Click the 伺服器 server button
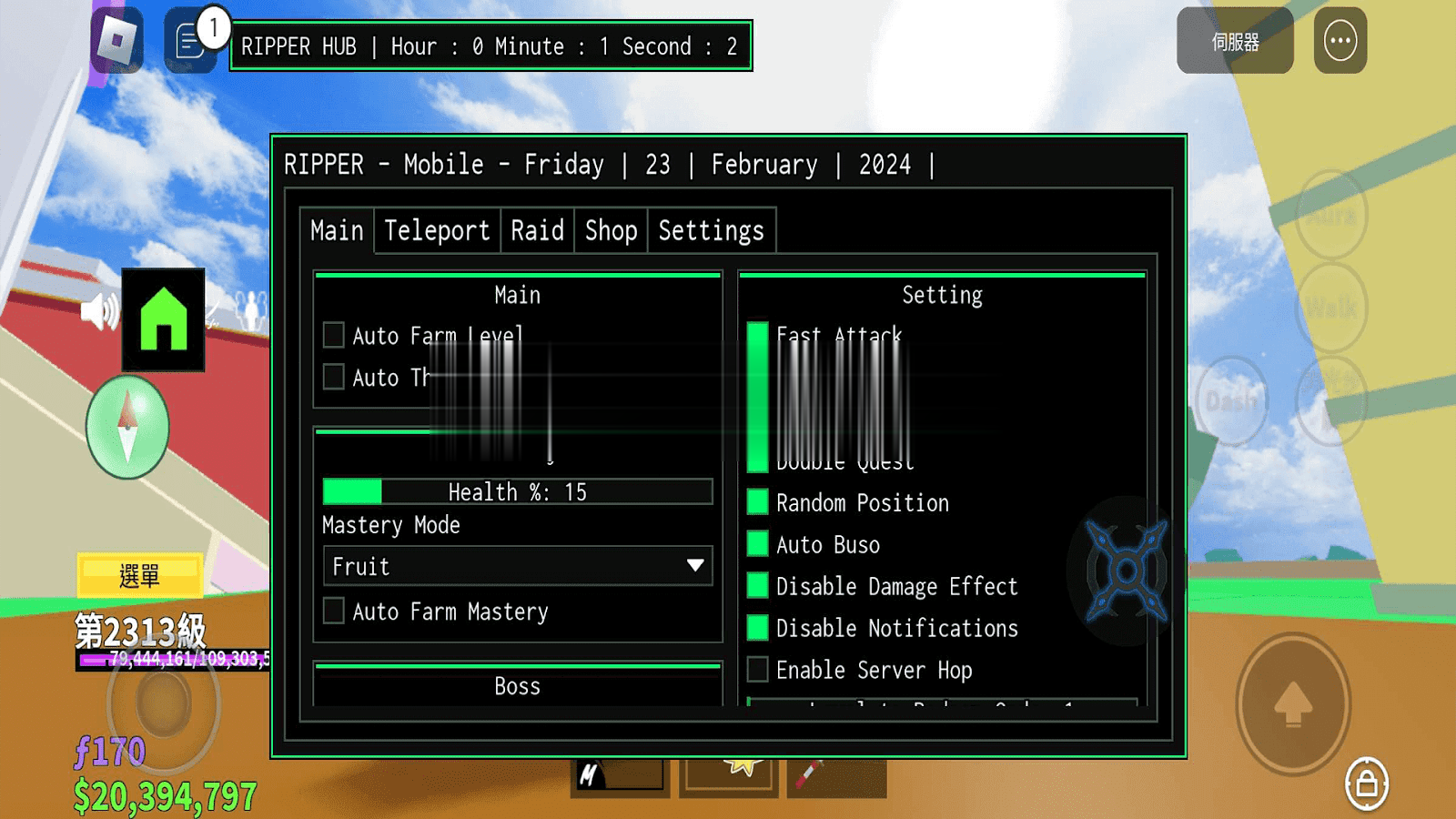The width and height of the screenshot is (1456, 819). tap(1235, 41)
